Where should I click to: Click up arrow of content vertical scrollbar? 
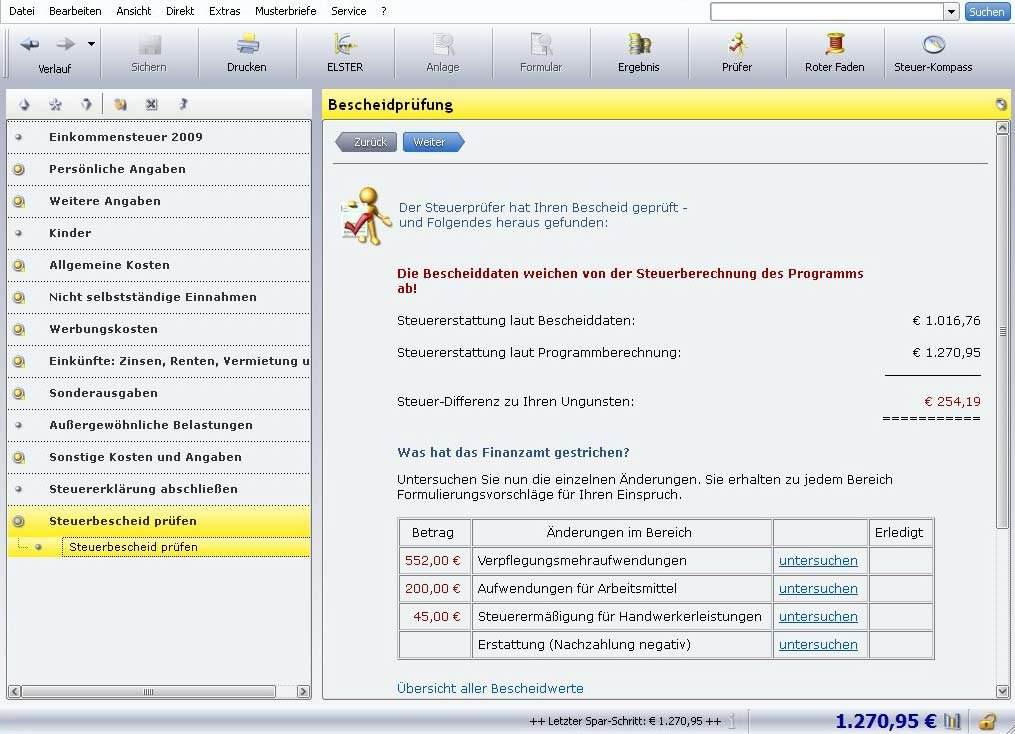coord(1002,128)
